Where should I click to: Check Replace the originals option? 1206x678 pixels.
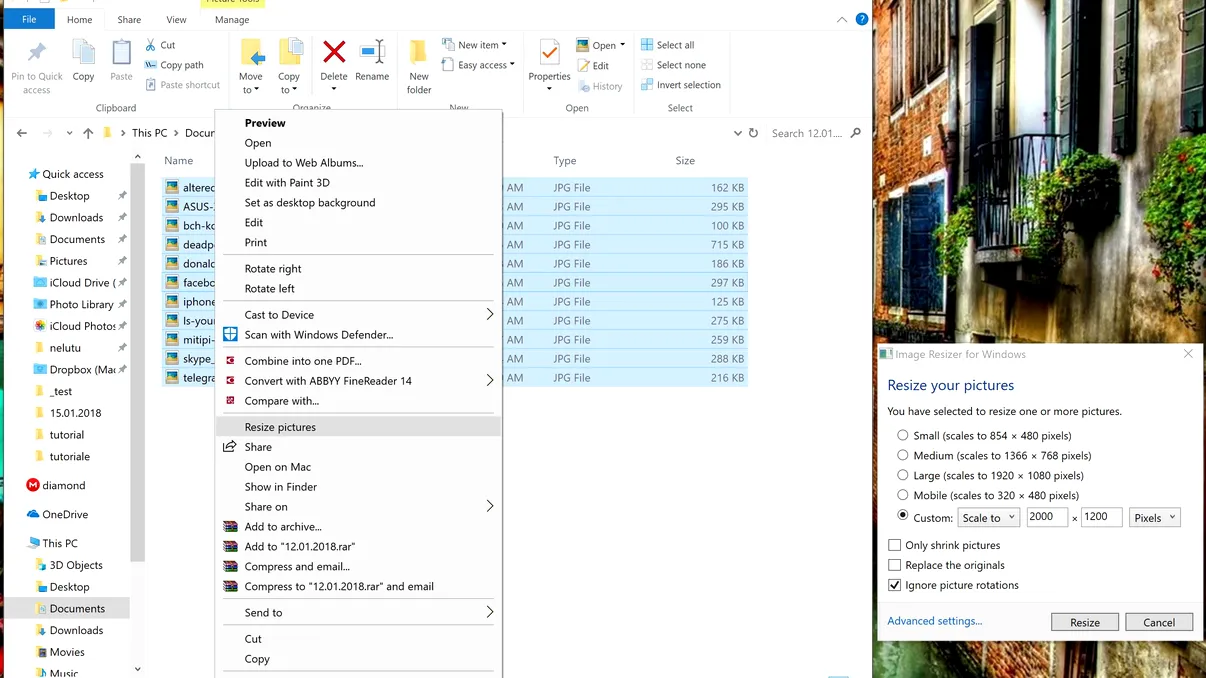tap(895, 565)
